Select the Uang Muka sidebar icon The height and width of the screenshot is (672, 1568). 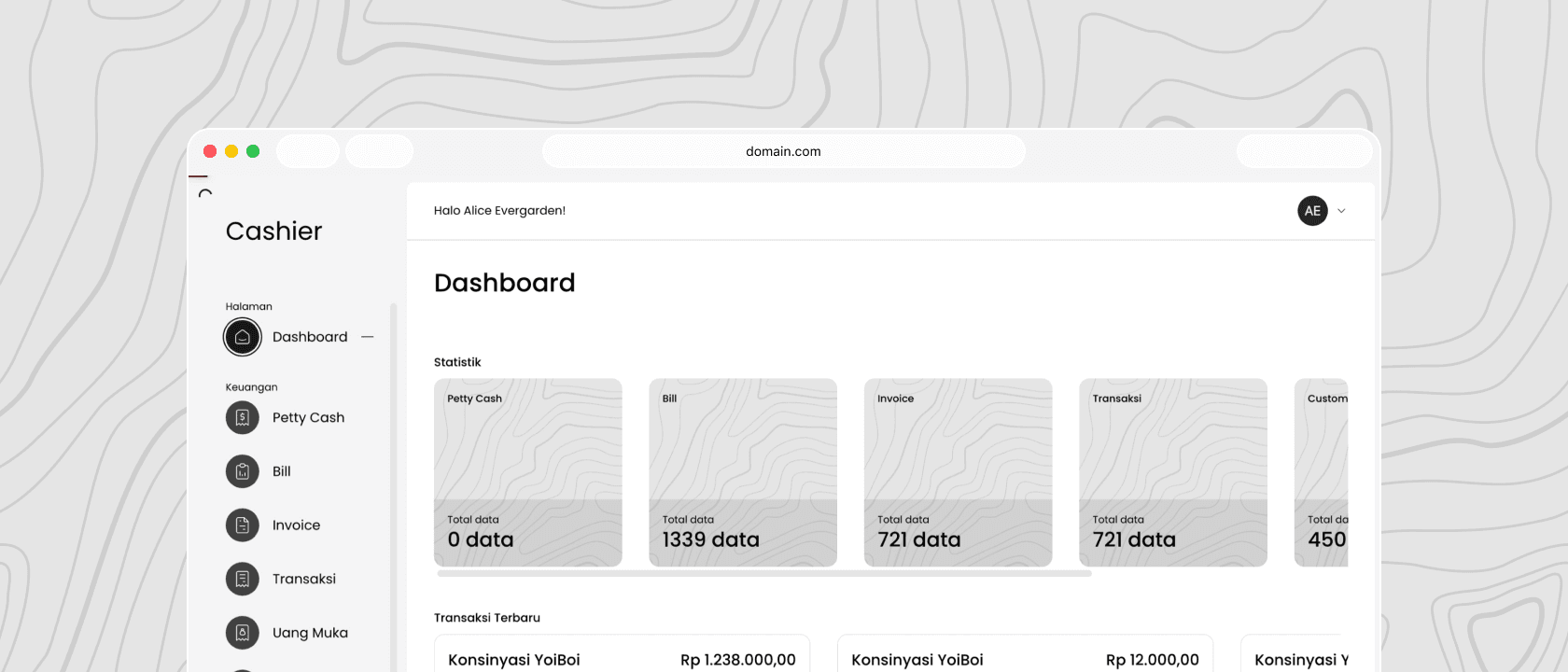[x=243, y=633]
